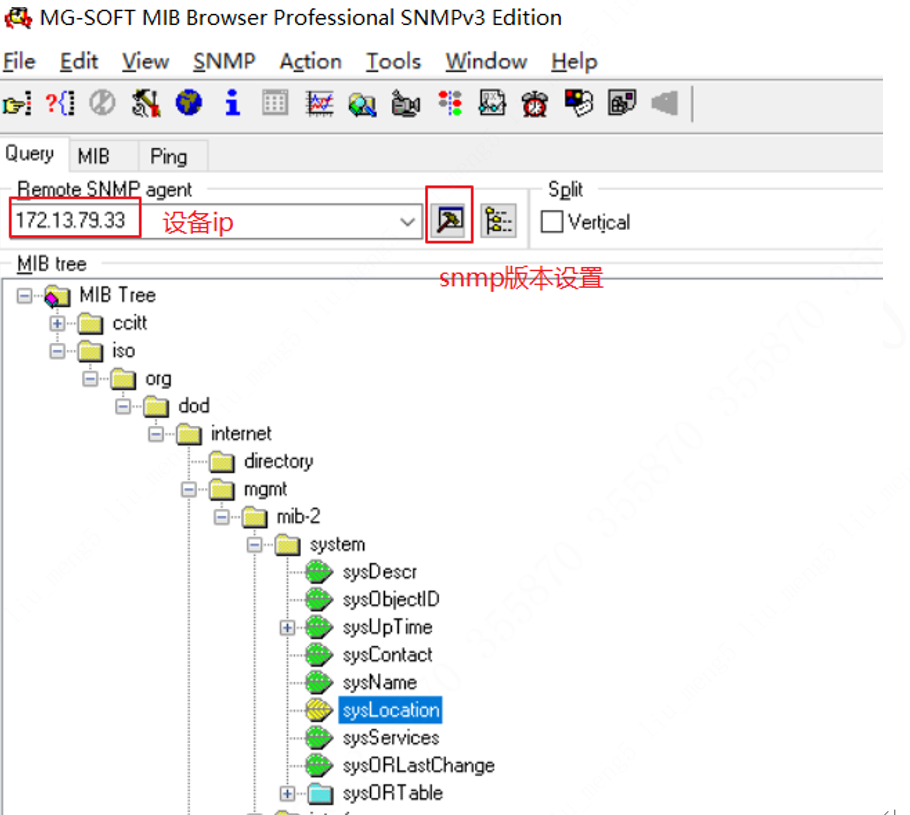
Task: Select the sysORLastChange node
Action: pyautogui.click(x=418, y=766)
